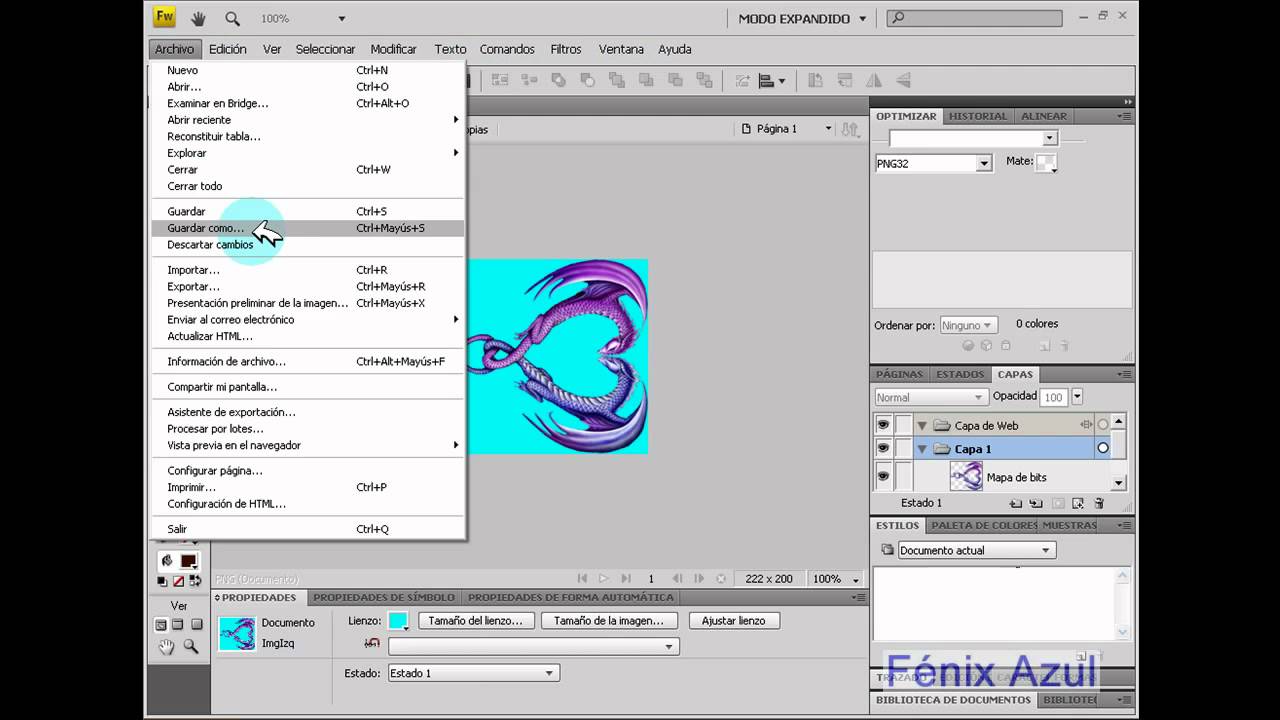Screen dimensions: 1280x720
Task: Click the default stroke and fill colors icon
Action: (x=162, y=581)
